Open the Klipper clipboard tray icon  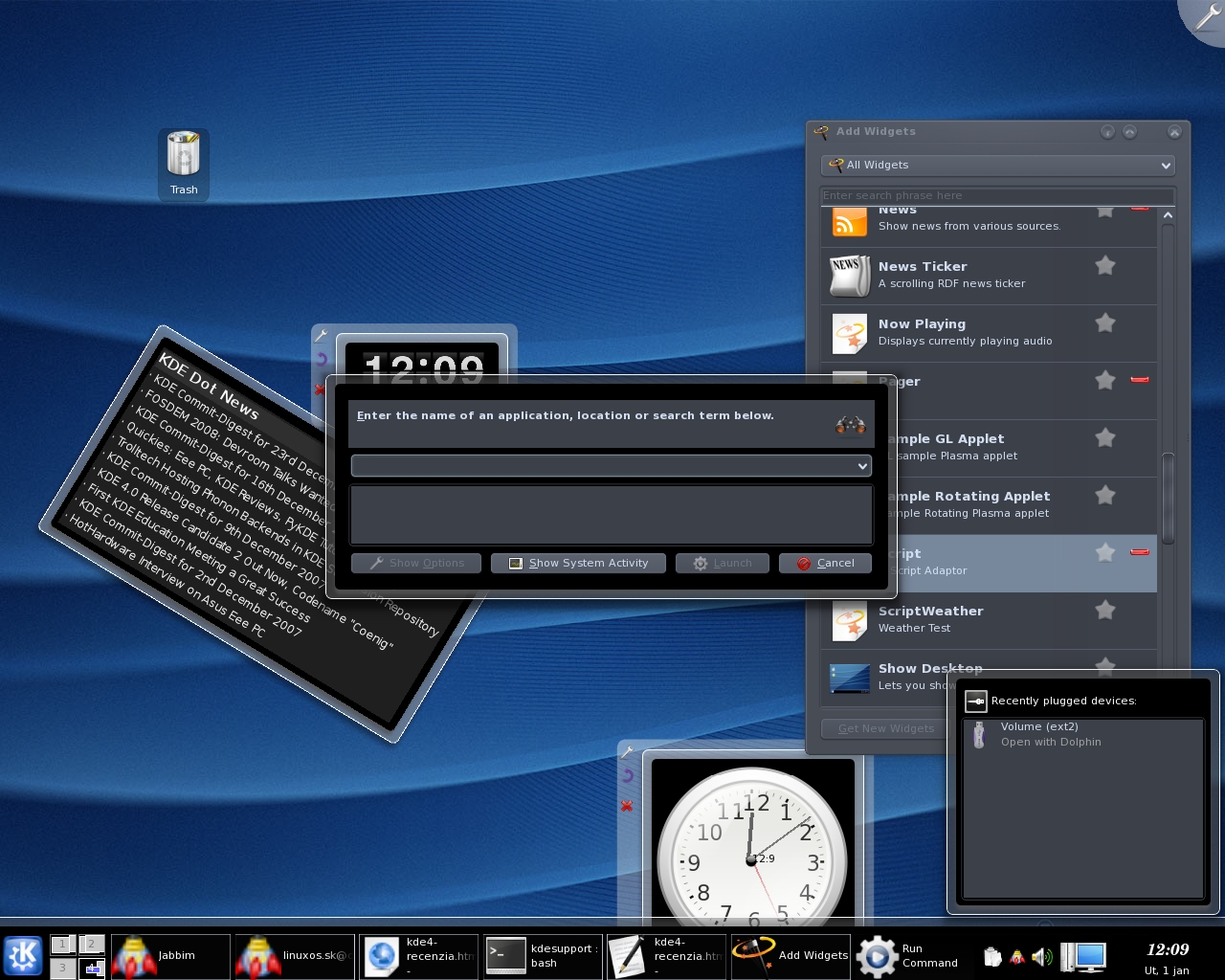[992, 956]
